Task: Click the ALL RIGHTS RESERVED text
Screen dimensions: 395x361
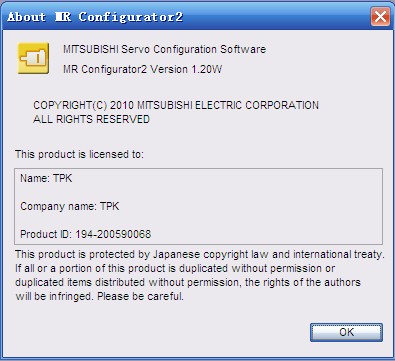Action: [x=91, y=119]
